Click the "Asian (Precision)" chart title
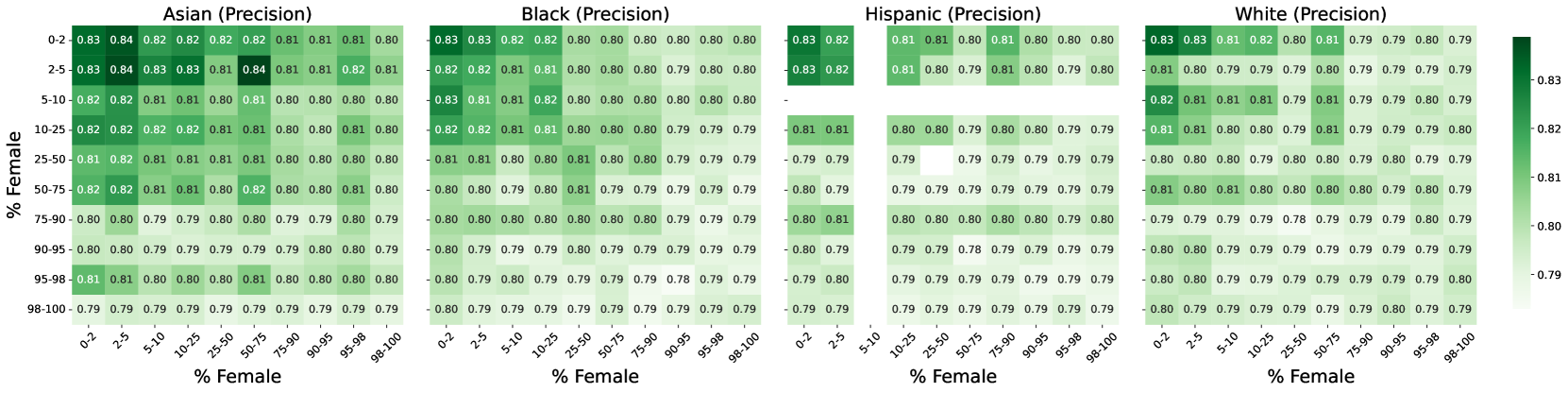Image resolution: width=1568 pixels, height=393 pixels. (x=237, y=14)
